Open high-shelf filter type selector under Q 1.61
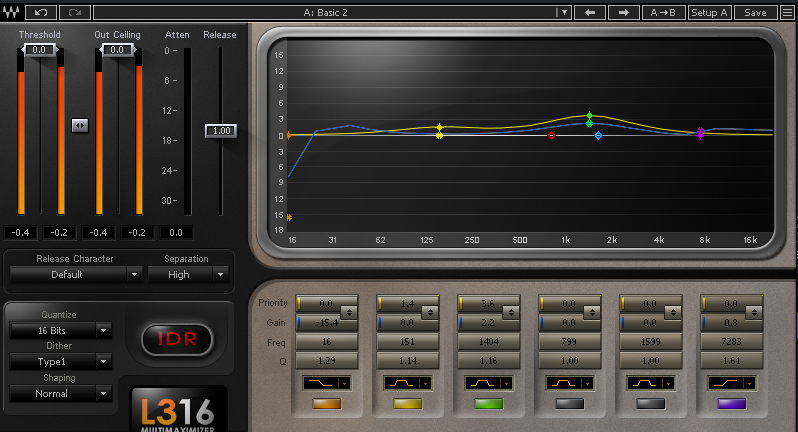 [x=731, y=383]
